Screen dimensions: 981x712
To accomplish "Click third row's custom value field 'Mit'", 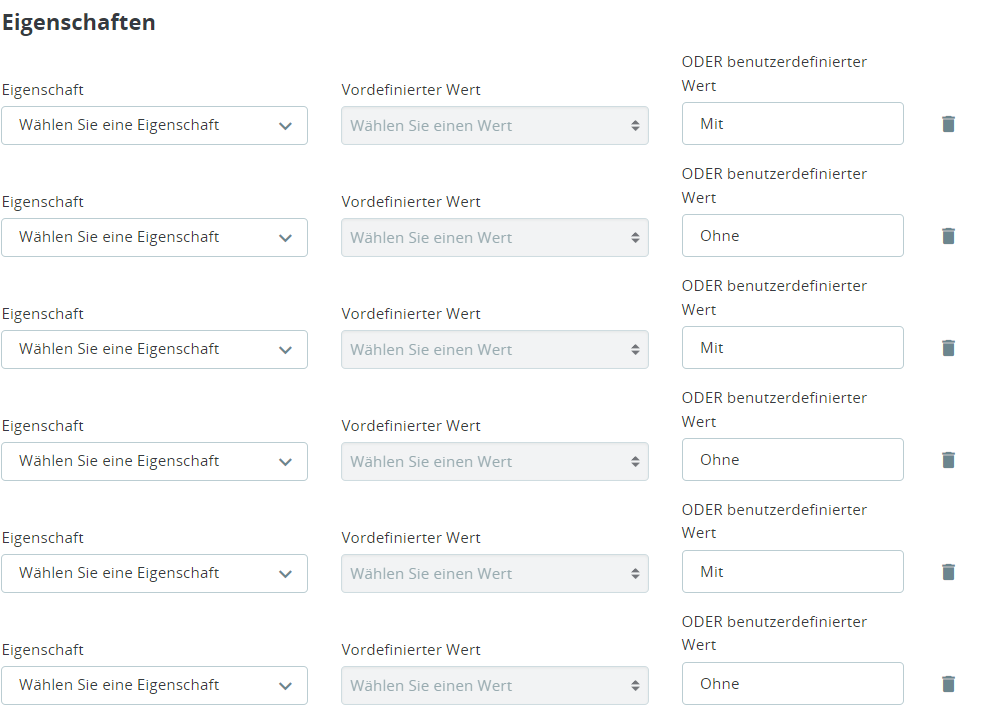I will click(x=792, y=348).
